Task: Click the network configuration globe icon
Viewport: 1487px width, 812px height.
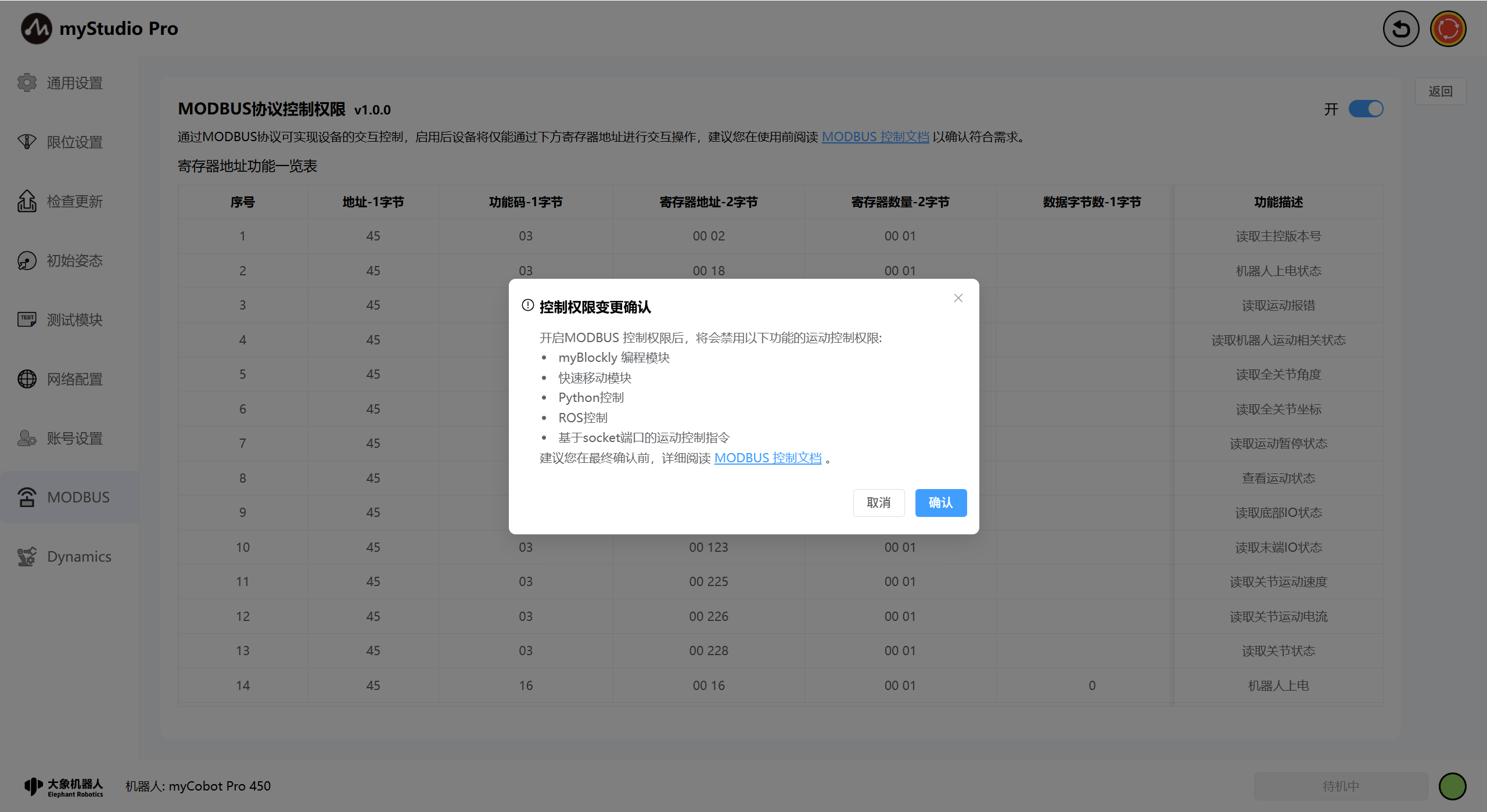Action: 27,379
